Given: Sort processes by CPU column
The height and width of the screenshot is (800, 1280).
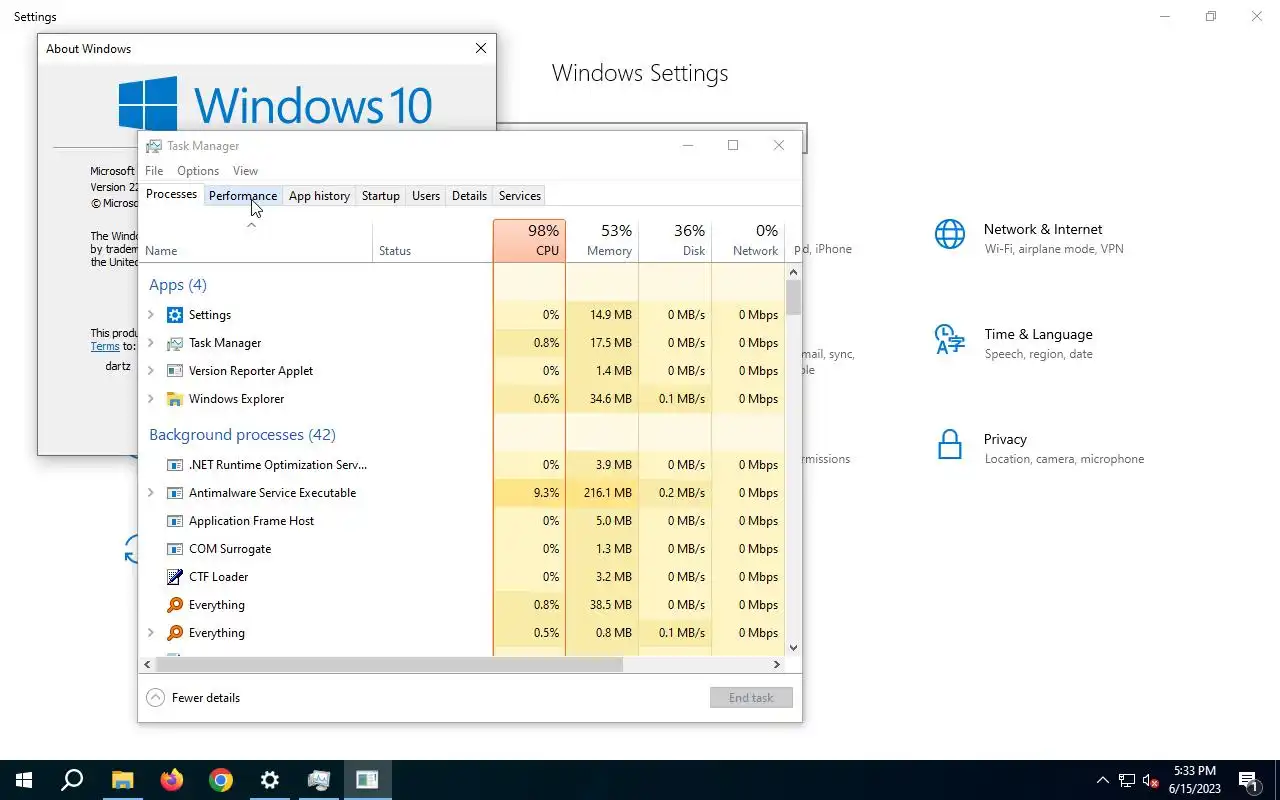Looking at the screenshot, I should pyautogui.click(x=529, y=241).
